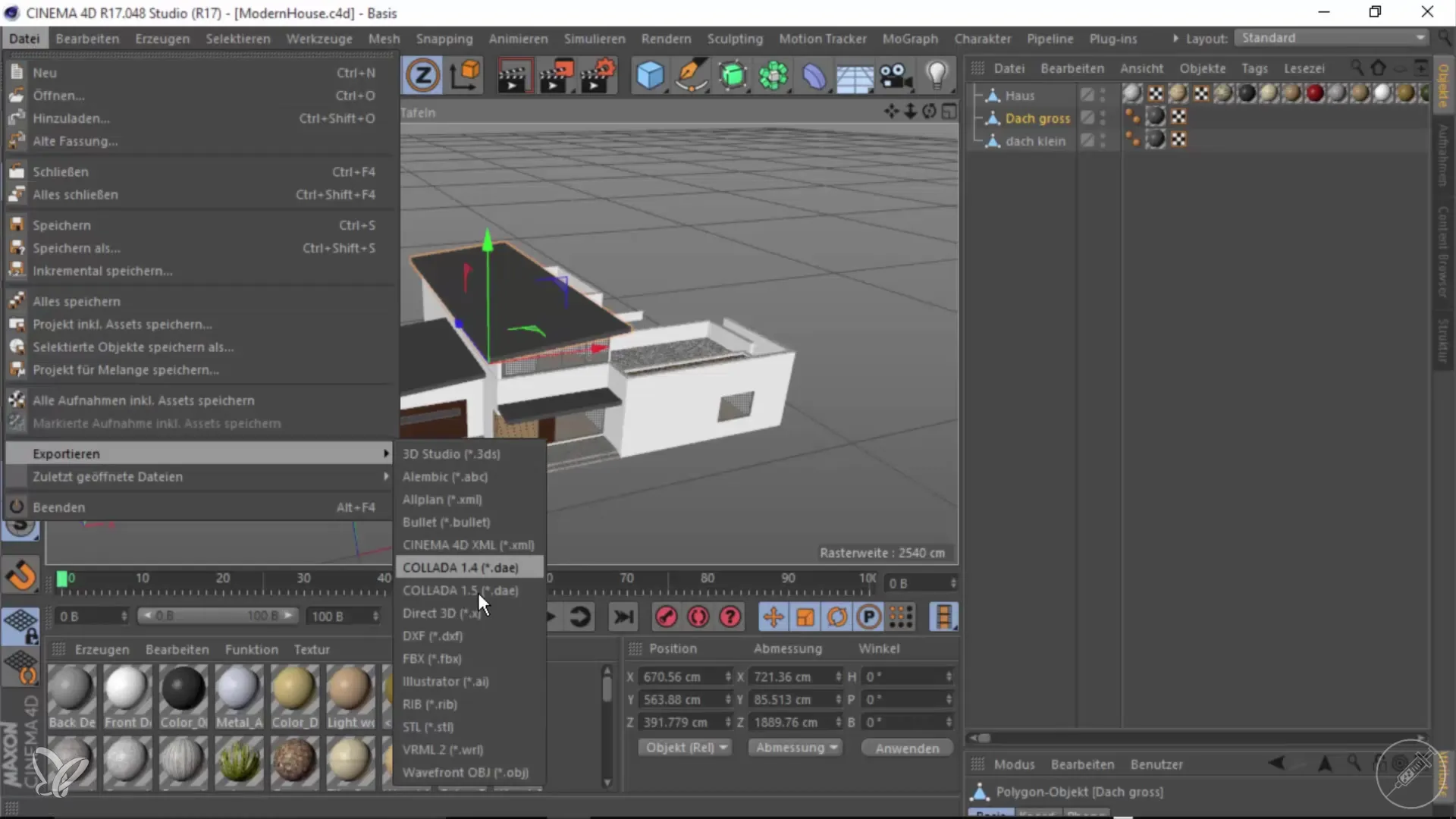The height and width of the screenshot is (819, 1456).
Task: Open the Tags menu in Object Manager
Action: (1254, 68)
